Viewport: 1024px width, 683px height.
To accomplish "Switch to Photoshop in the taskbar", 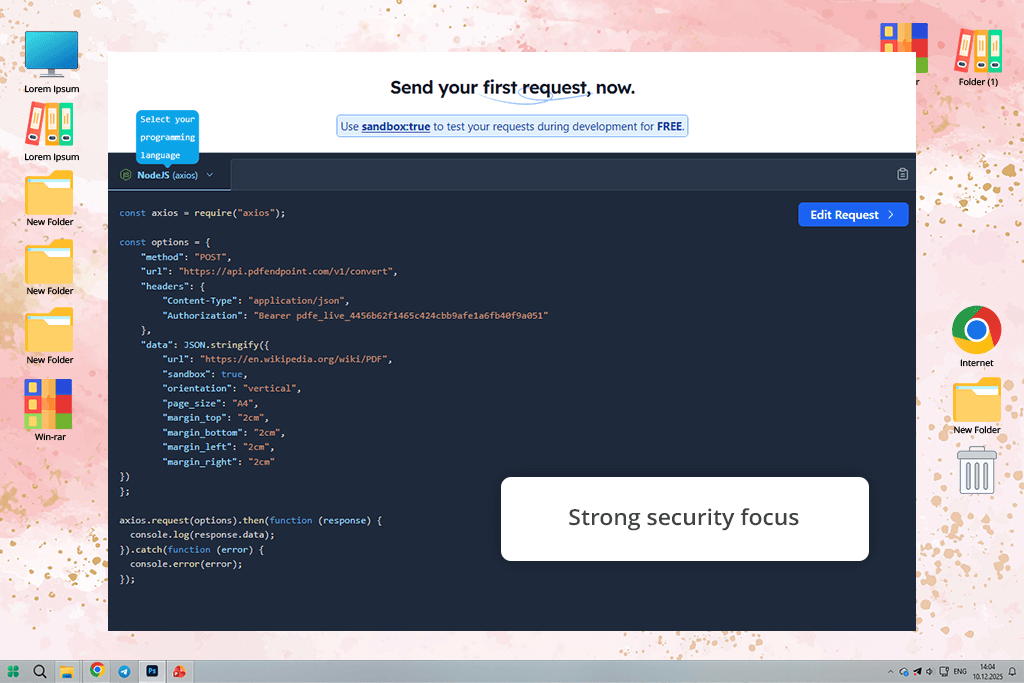I will [x=152, y=671].
